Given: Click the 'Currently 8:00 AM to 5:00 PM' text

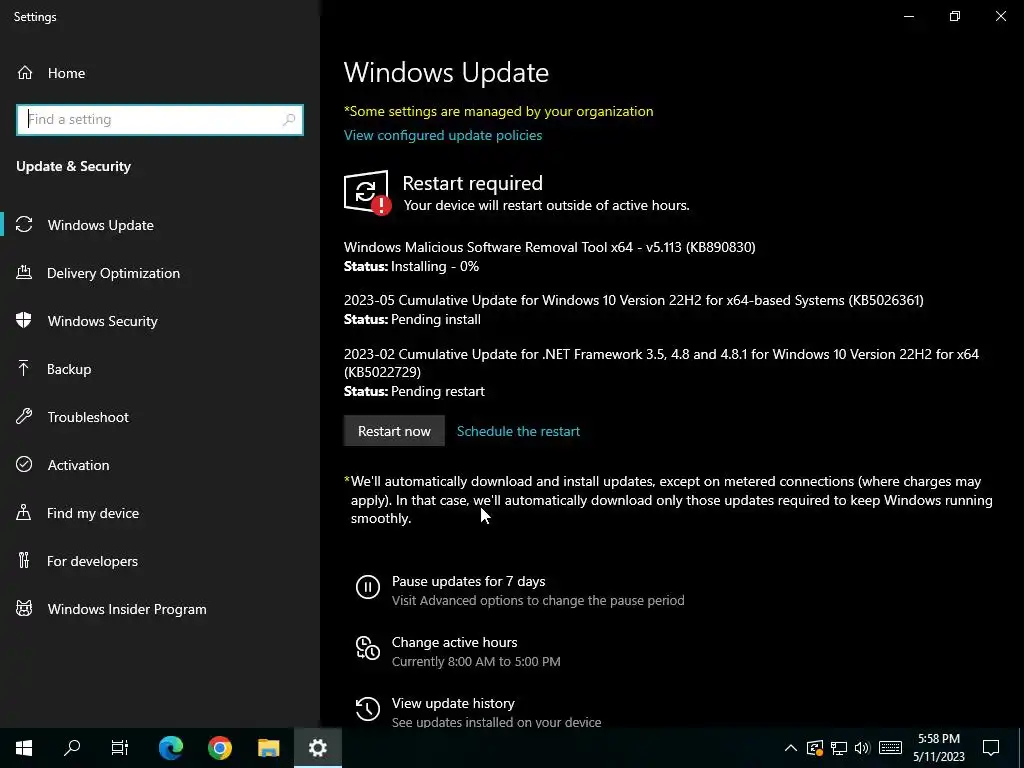Looking at the screenshot, I should pyautogui.click(x=476, y=662).
